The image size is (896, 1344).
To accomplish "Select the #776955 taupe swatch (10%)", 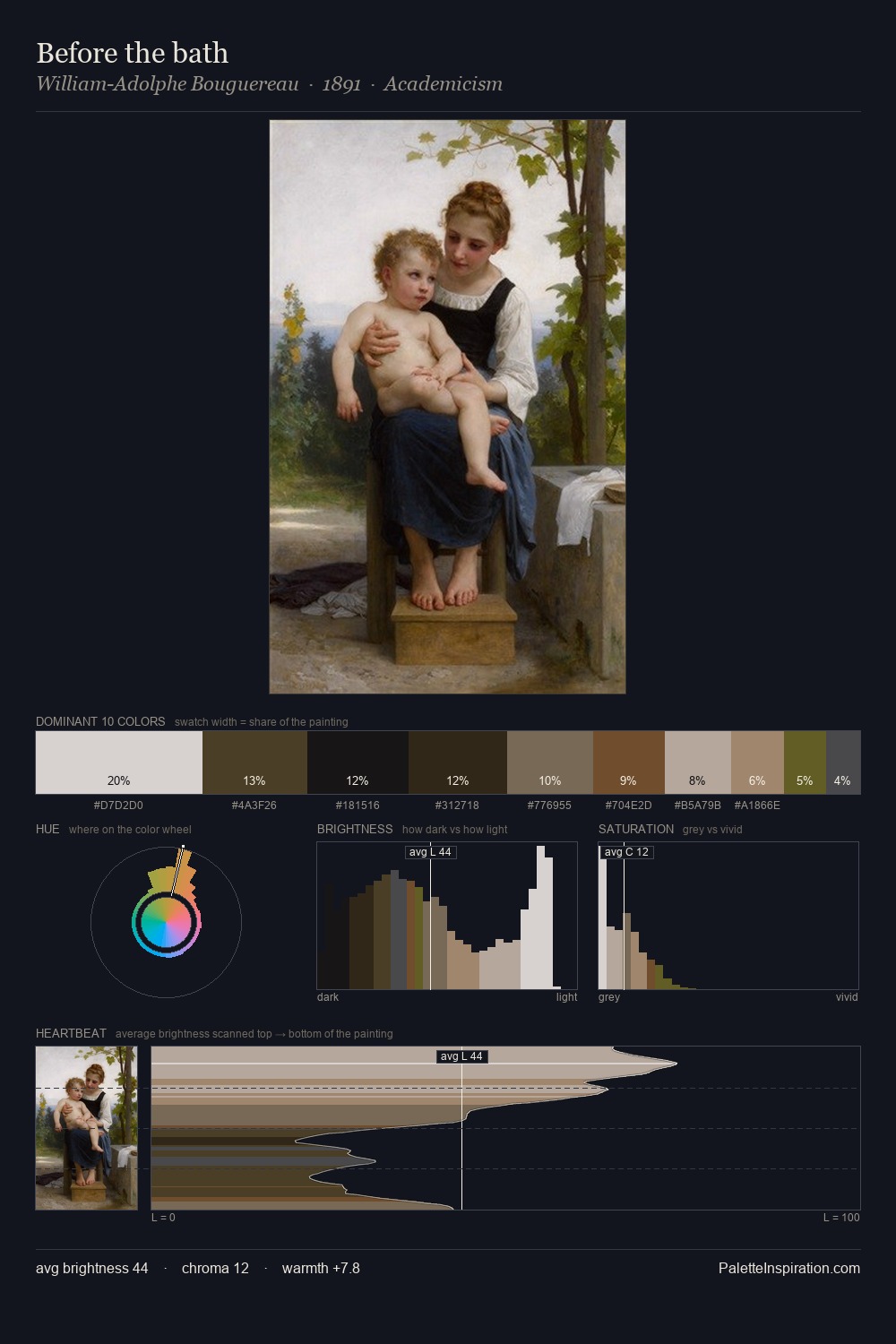I will pos(550,762).
